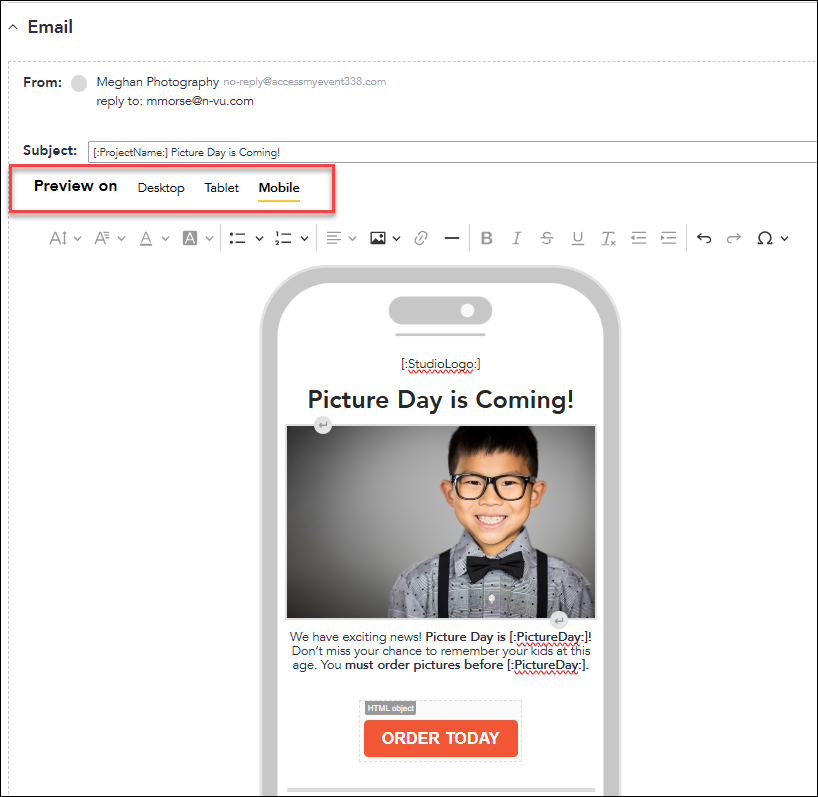Click the ORDER TODAY button

pyautogui.click(x=441, y=739)
